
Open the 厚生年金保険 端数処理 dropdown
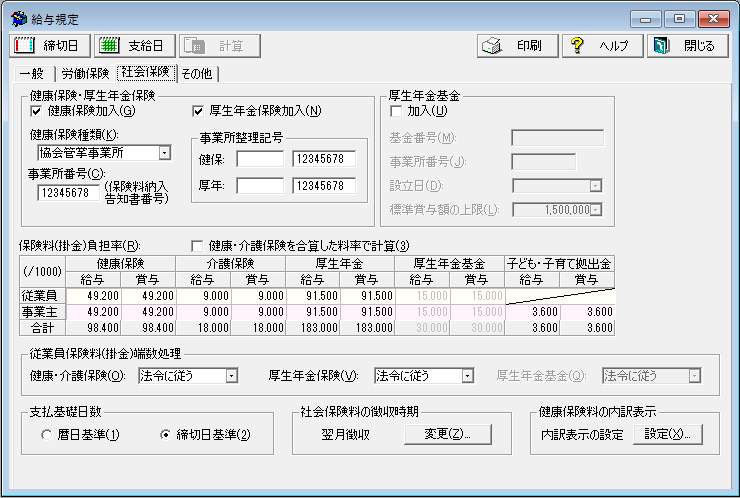click(466, 376)
